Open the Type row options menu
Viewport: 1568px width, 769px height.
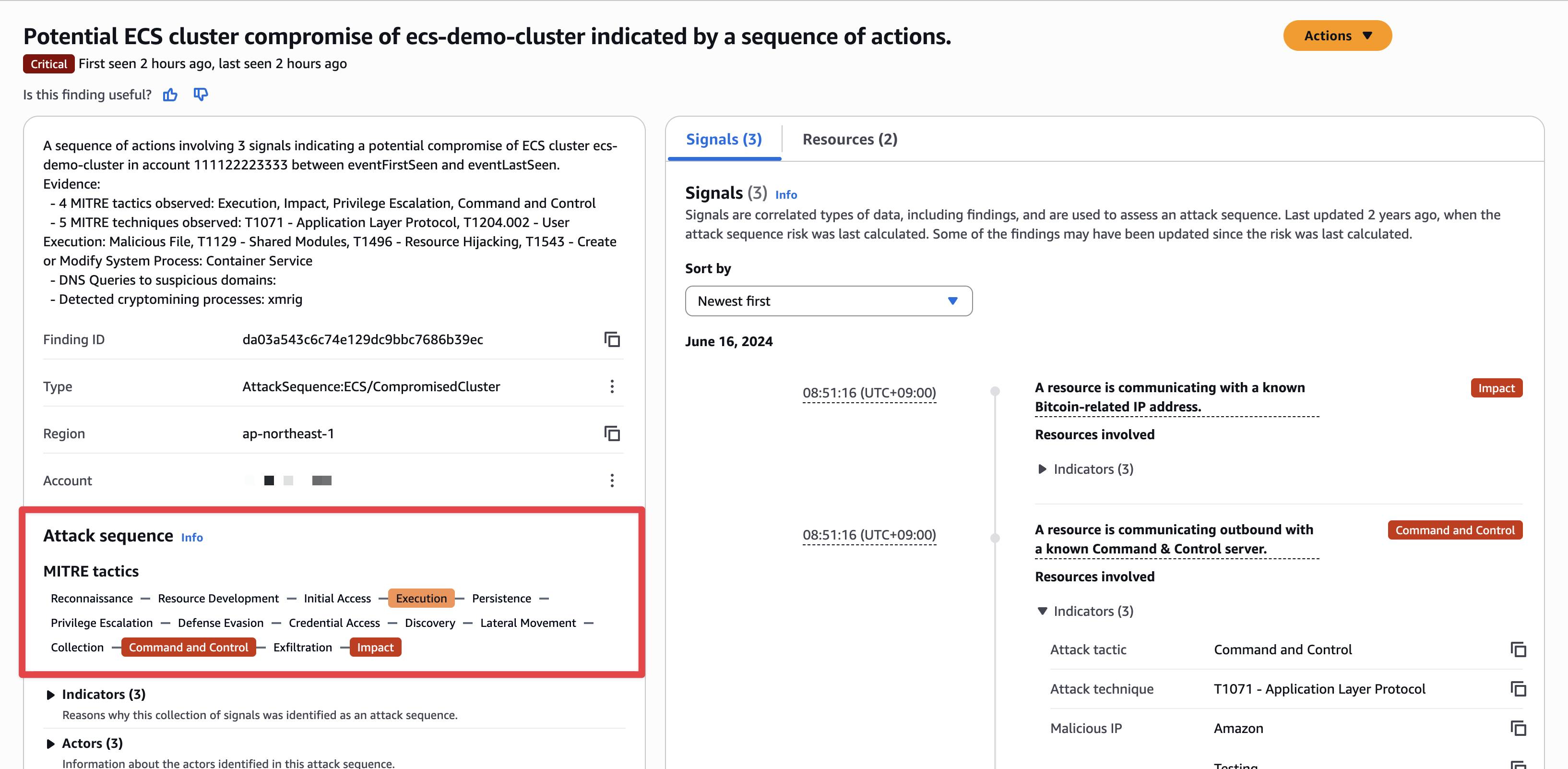[612, 386]
